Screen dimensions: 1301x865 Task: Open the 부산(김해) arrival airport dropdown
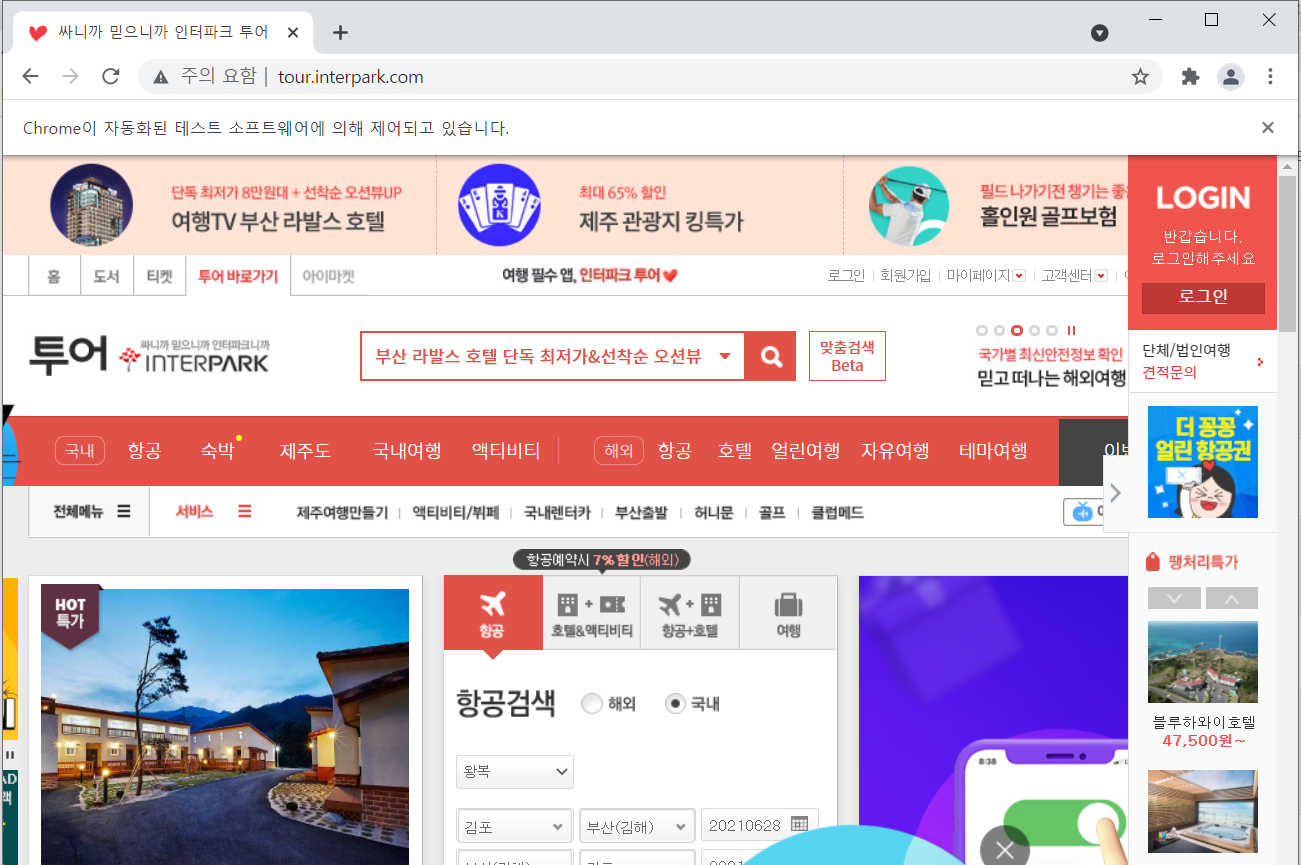(x=637, y=826)
